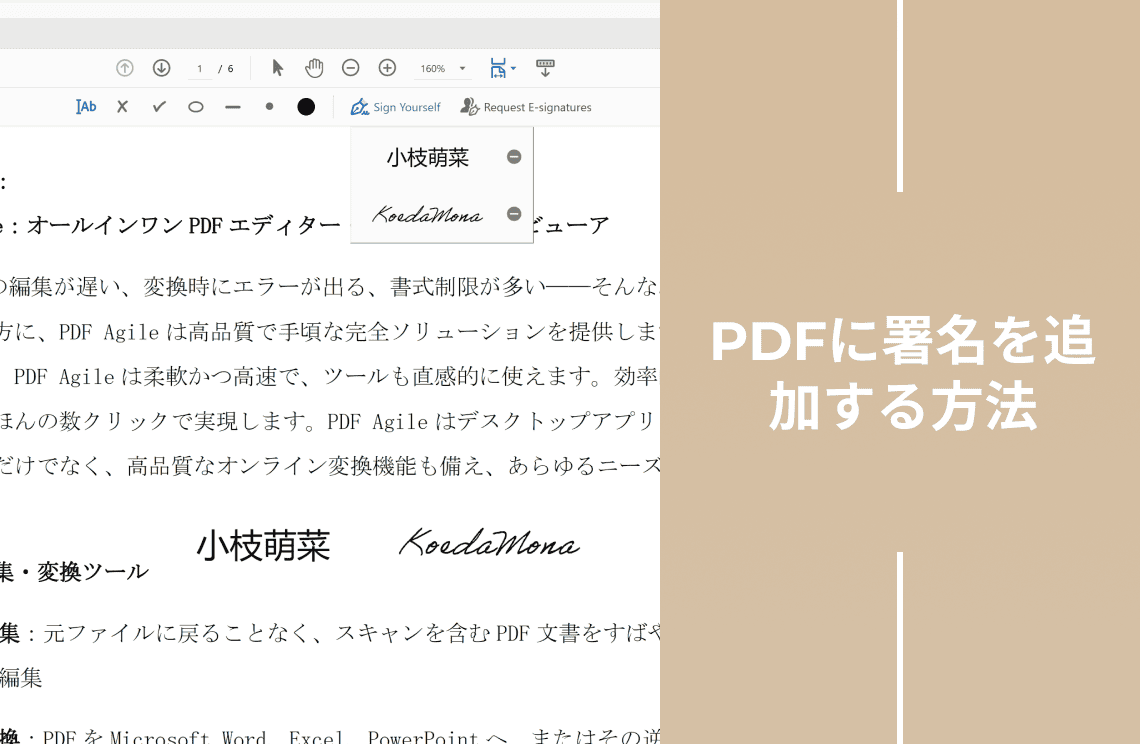Screen dimensions: 1140x744
Task: Select the X cross-out annotation tool
Action: pos(123,106)
